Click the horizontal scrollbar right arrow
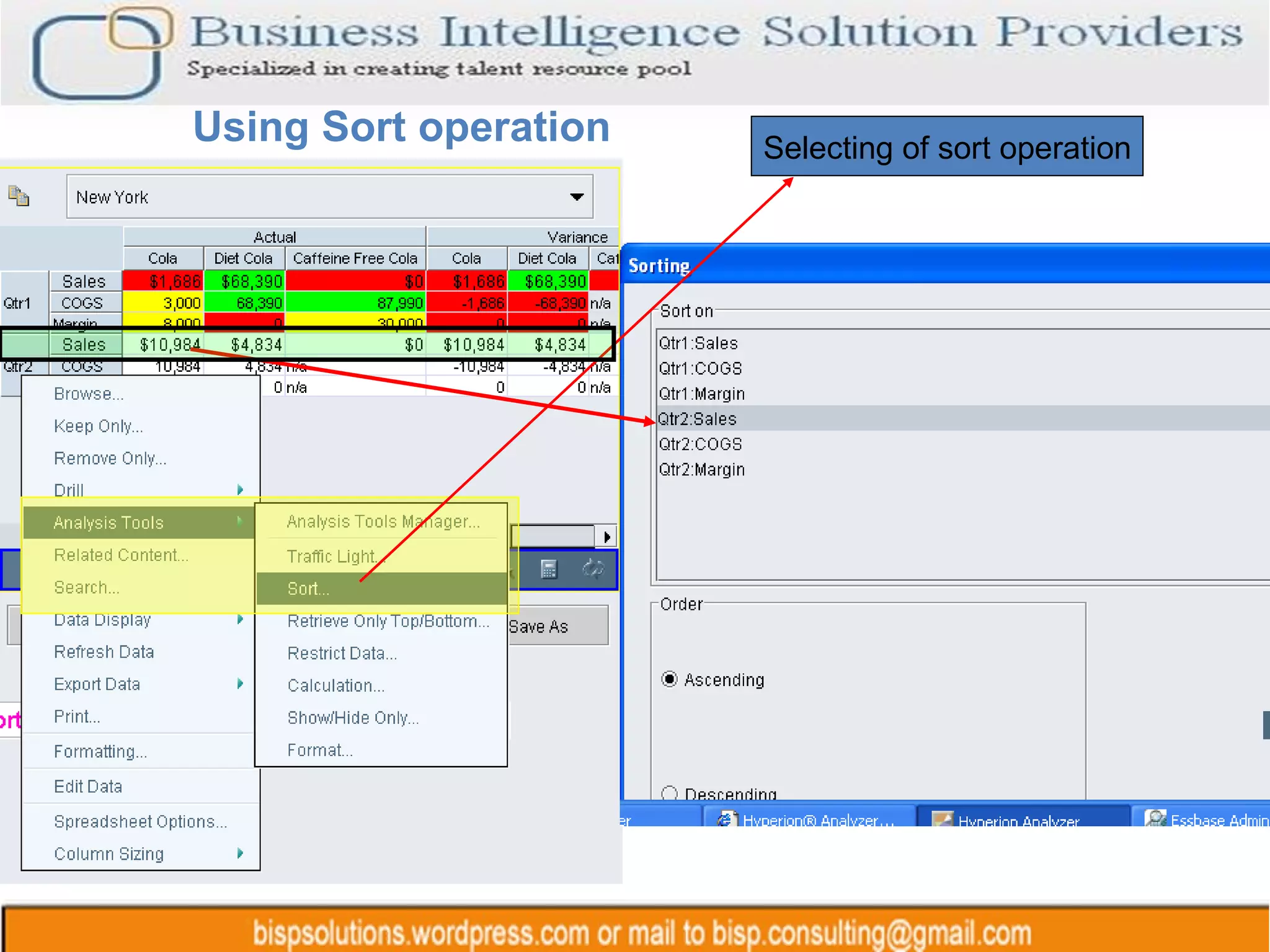The width and height of the screenshot is (1270, 952). coord(606,537)
